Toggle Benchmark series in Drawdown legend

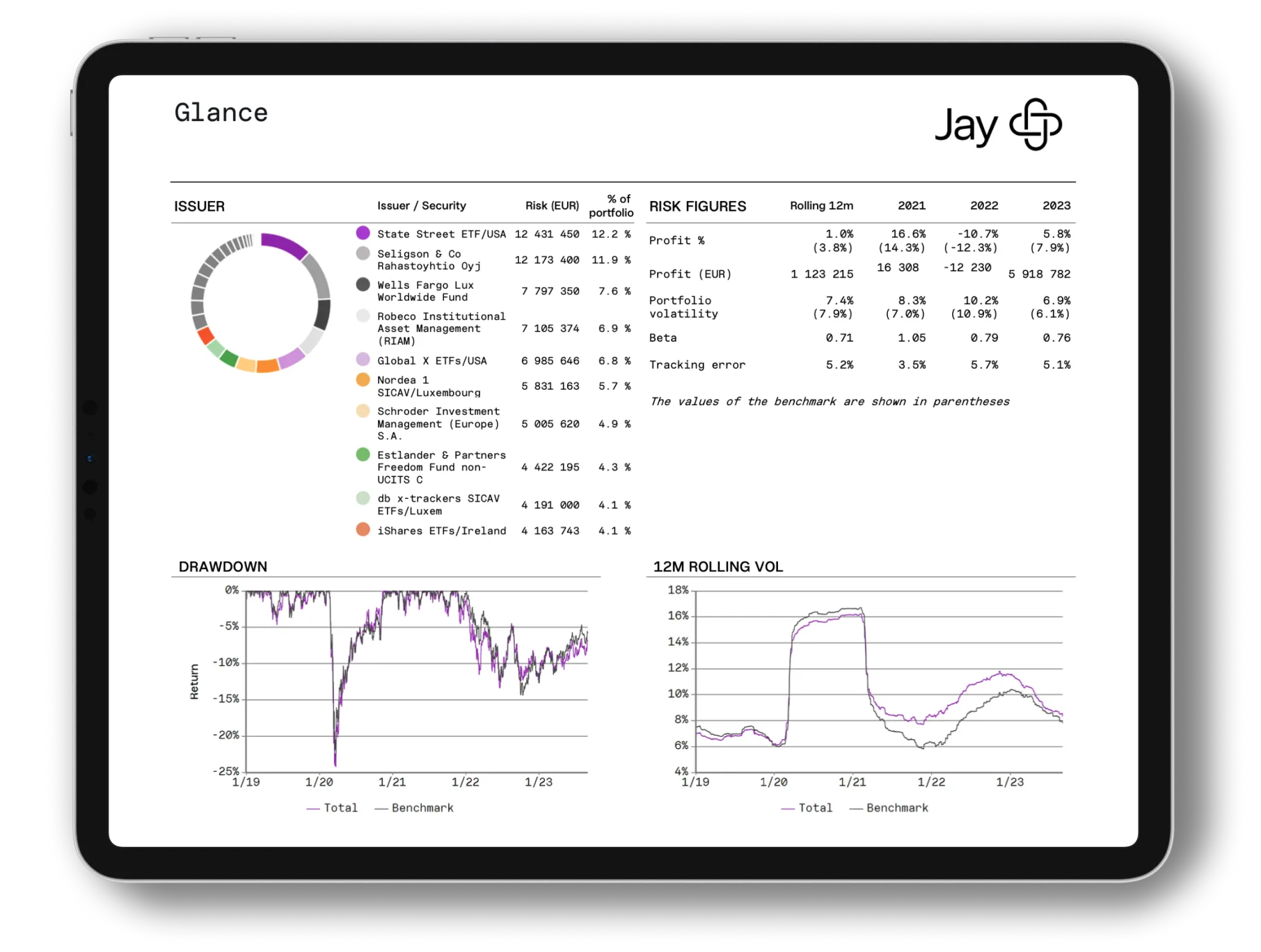point(414,808)
